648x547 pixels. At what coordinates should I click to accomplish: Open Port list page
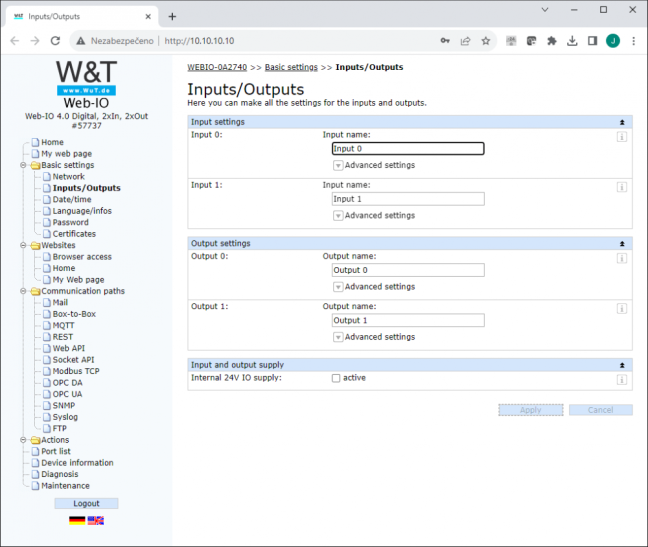56,452
